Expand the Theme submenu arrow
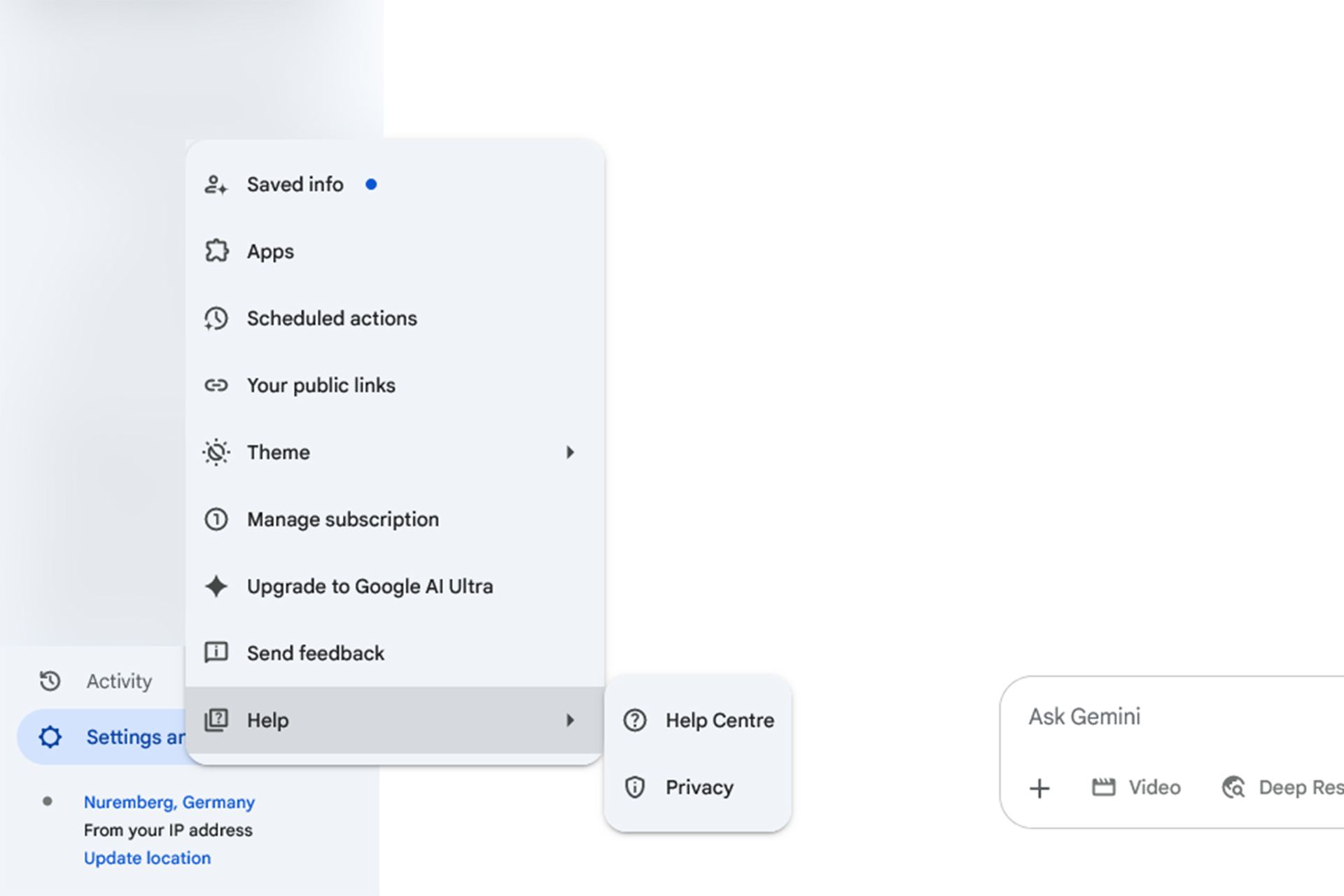 tap(570, 453)
